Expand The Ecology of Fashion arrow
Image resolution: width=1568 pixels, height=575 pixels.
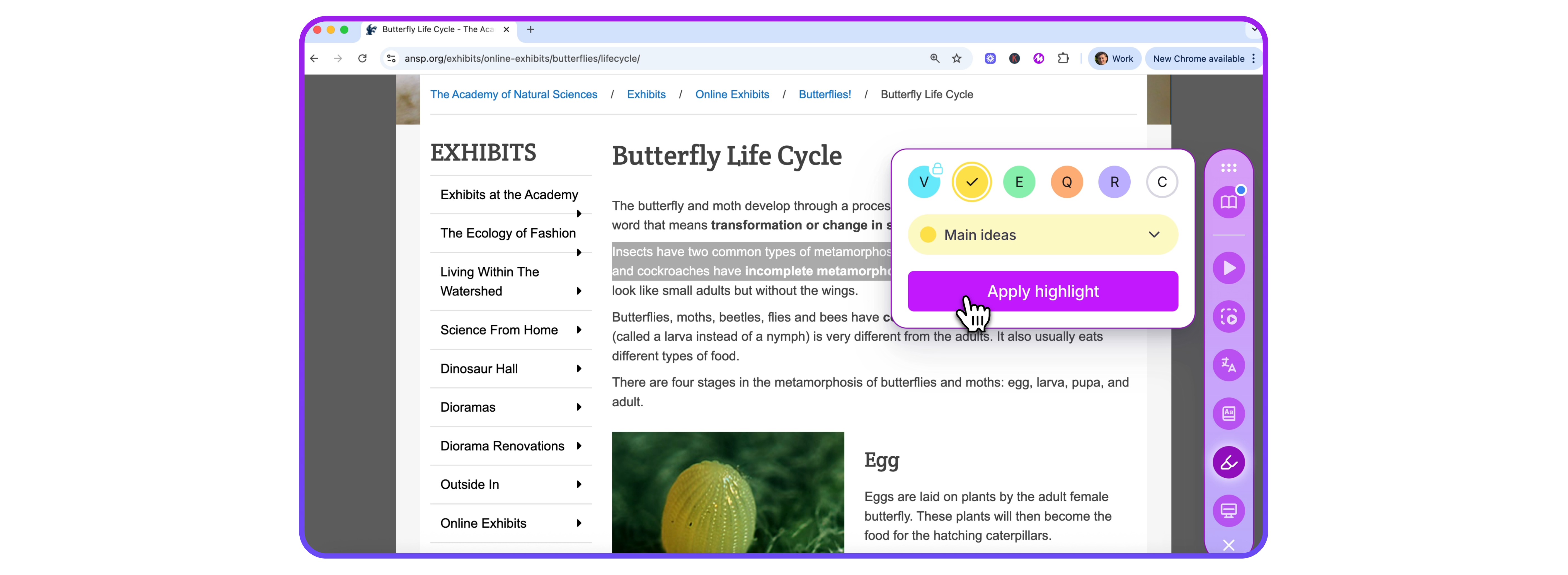[x=579, y=253]
